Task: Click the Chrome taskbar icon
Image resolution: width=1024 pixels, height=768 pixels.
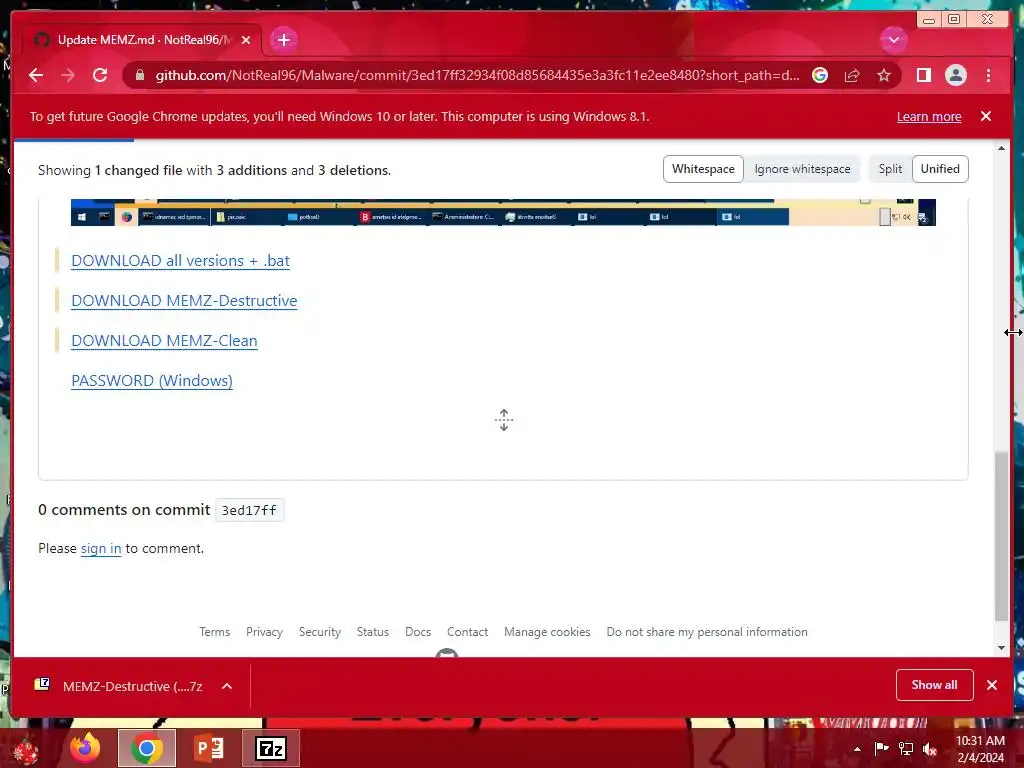Action: pyautogui.click(x=147, y=748)
